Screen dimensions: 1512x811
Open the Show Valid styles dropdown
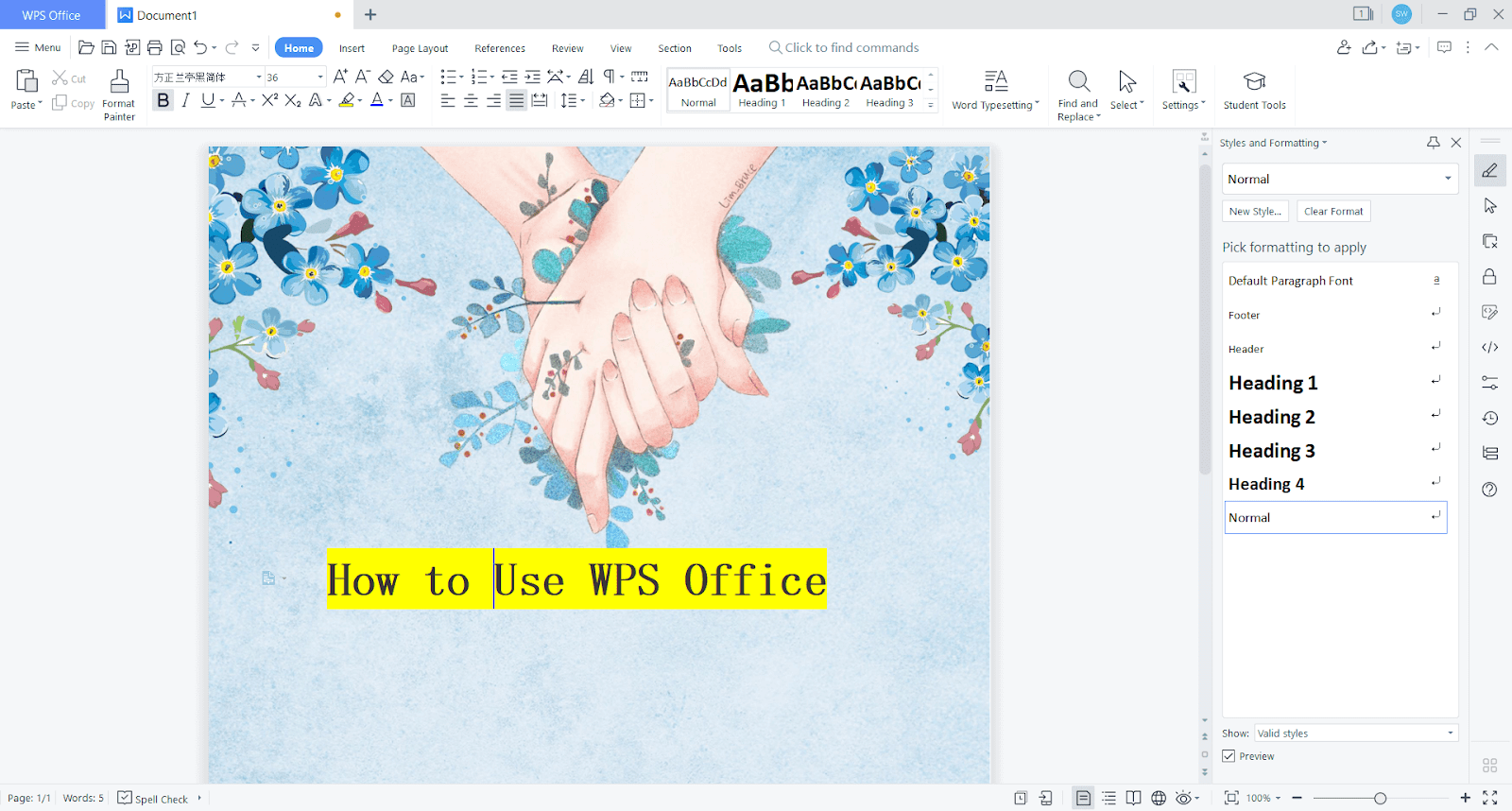1356,733
